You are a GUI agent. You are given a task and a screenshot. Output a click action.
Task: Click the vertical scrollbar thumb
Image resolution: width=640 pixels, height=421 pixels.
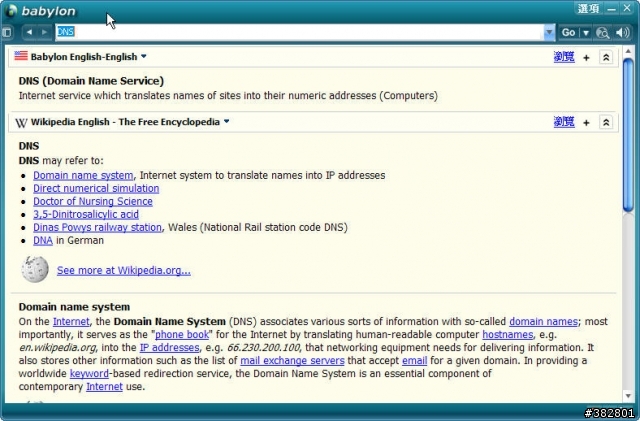point(628,135)
